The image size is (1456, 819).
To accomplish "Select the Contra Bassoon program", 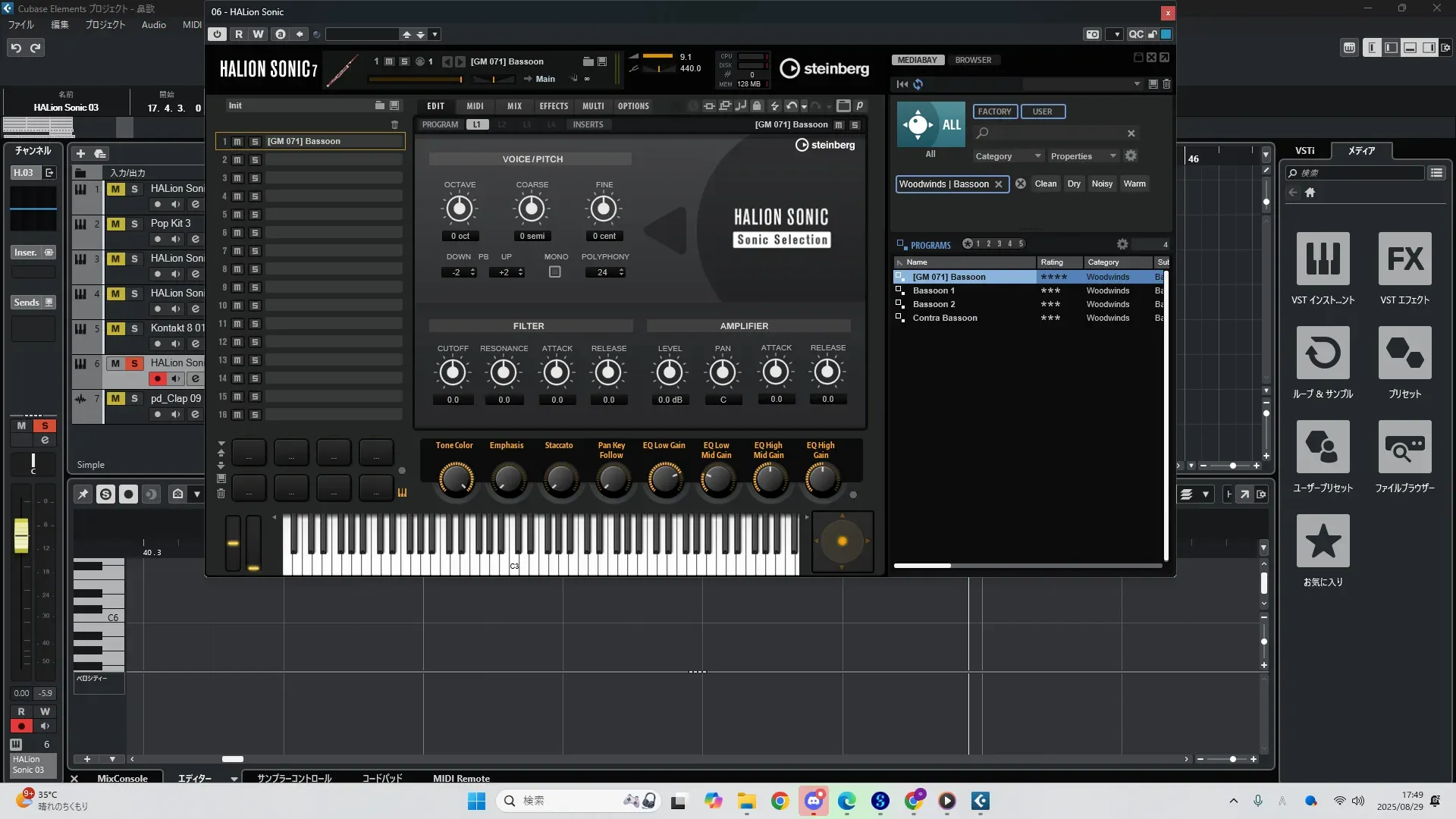I will [x=944, y=318].
